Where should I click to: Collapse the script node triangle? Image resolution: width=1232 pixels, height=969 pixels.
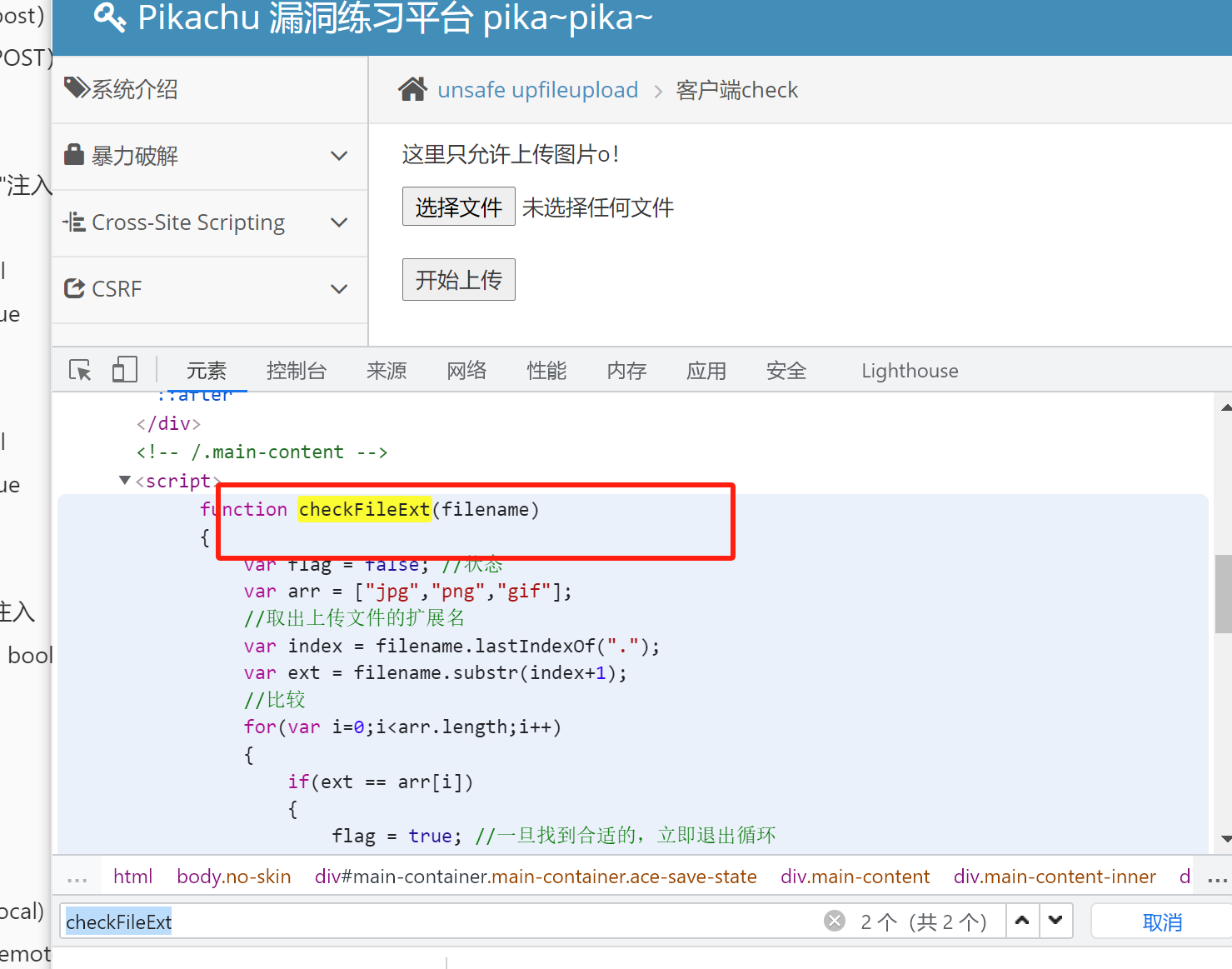pos(125,481)
